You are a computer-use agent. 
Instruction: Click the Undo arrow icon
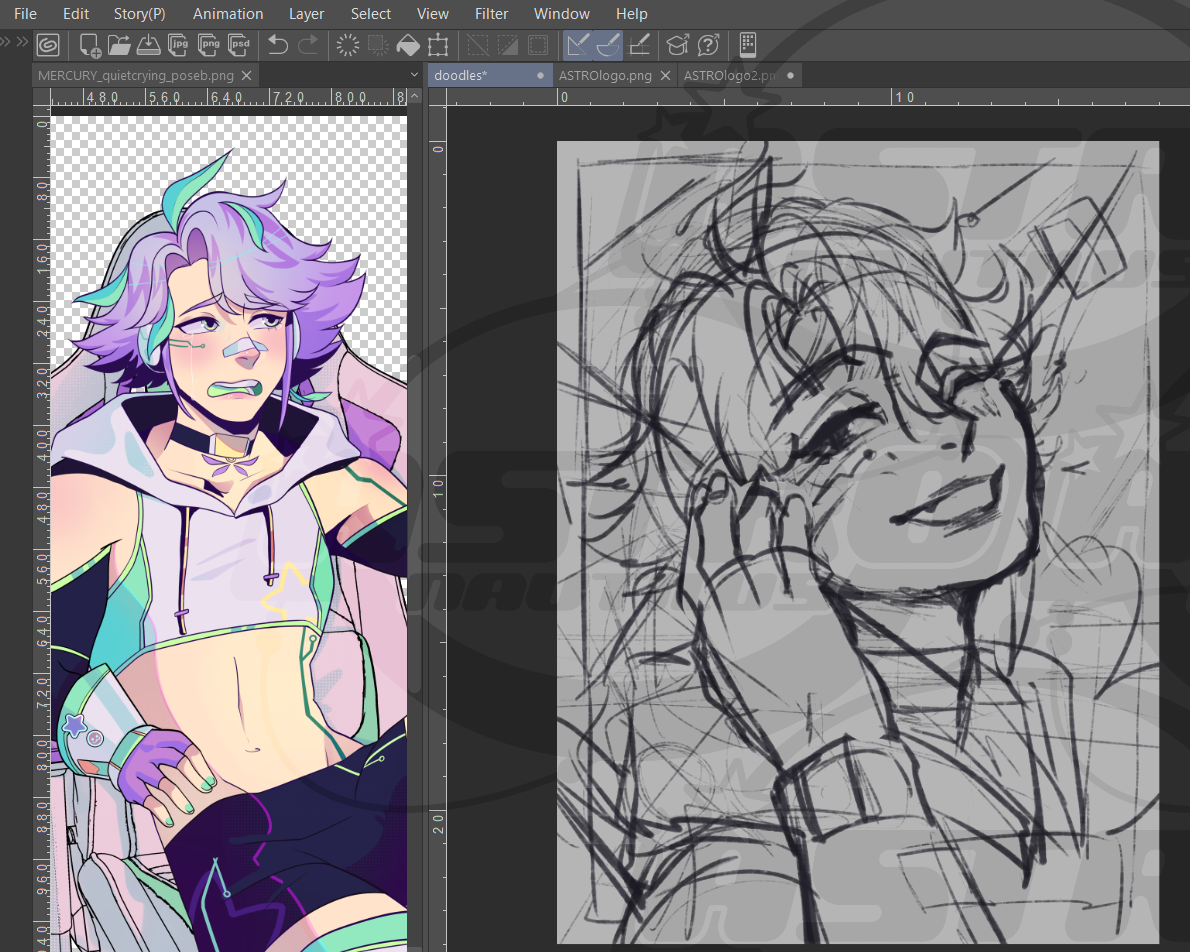click(x=278, y=45)
